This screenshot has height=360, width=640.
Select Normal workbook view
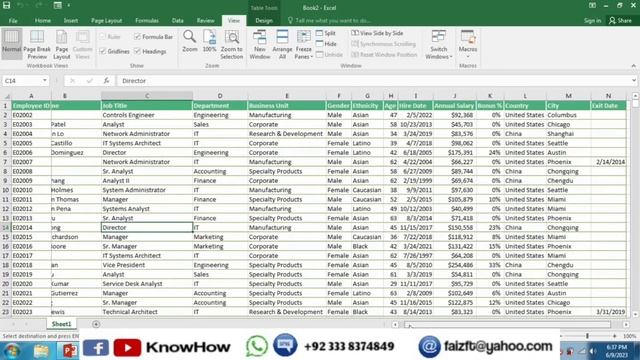point(11,44)
